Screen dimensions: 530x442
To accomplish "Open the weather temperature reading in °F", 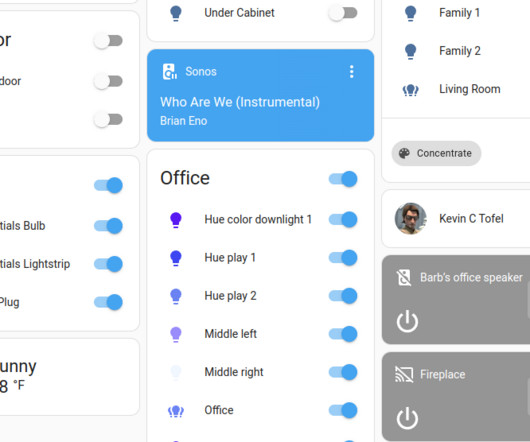I will (12, 386).
